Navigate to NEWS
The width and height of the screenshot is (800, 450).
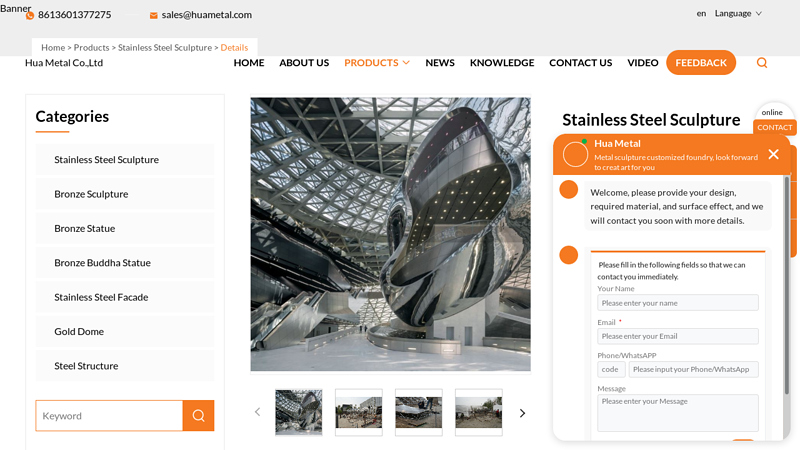(440, 63)
